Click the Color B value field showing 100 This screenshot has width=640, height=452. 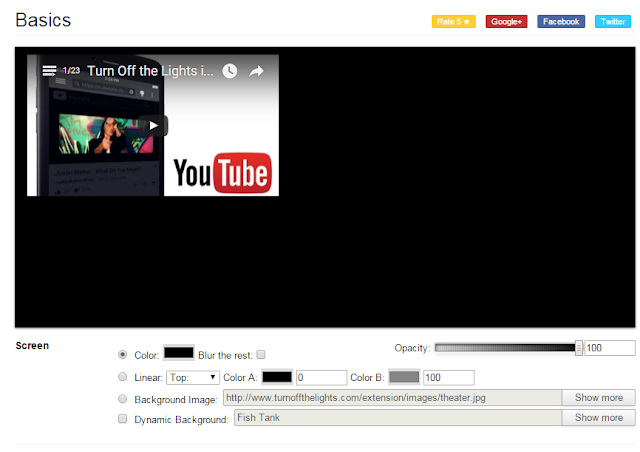click(x=449, y=377)
